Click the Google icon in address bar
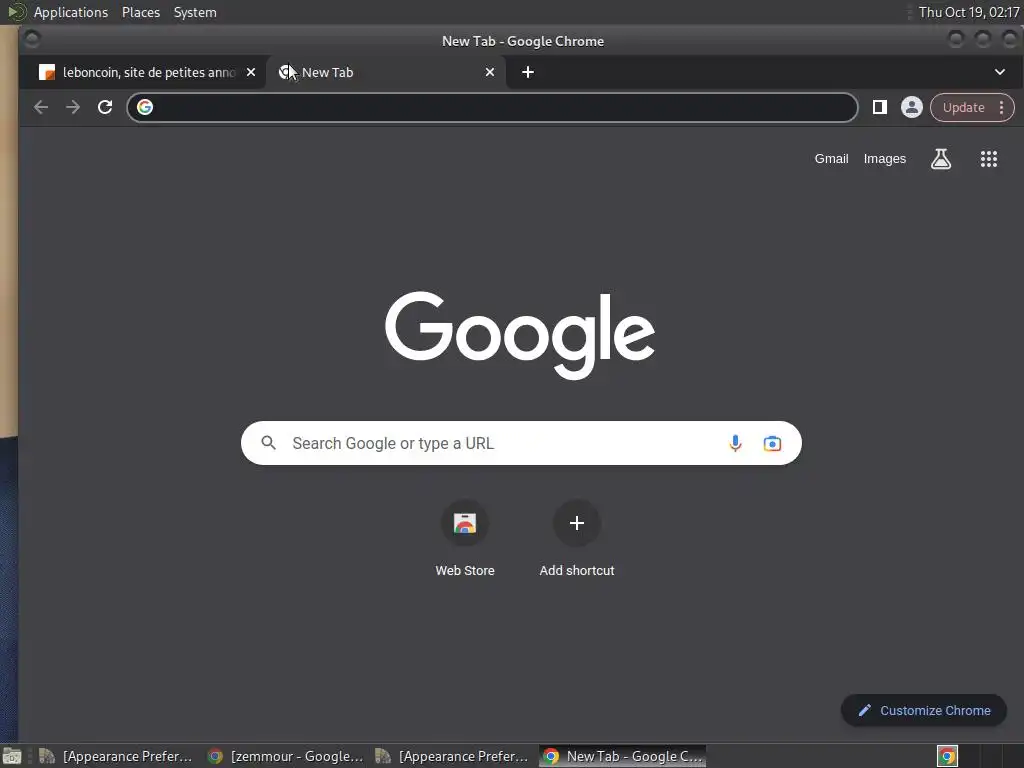This screenshot has width=1024, height=768. coord(145,107)
